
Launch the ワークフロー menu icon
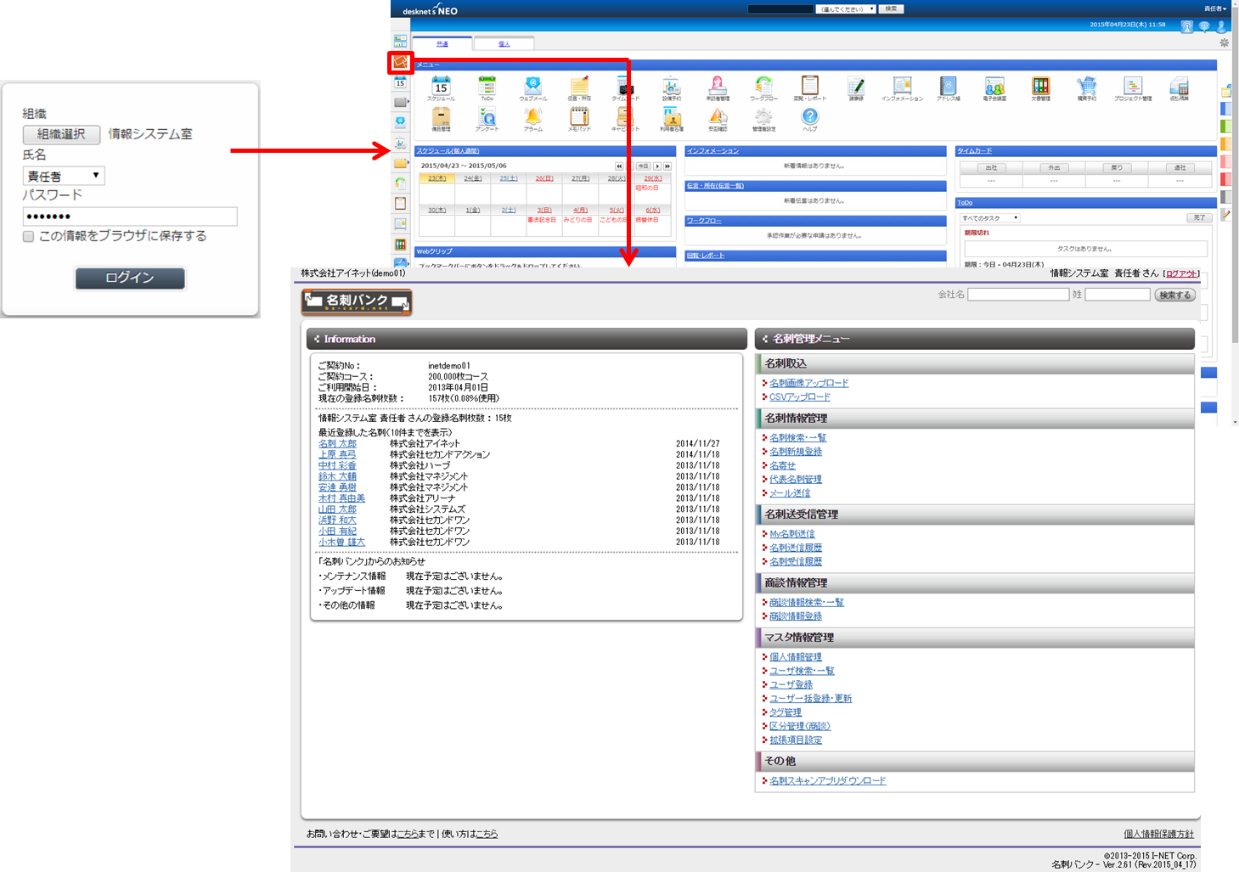[x=764, y=87]
